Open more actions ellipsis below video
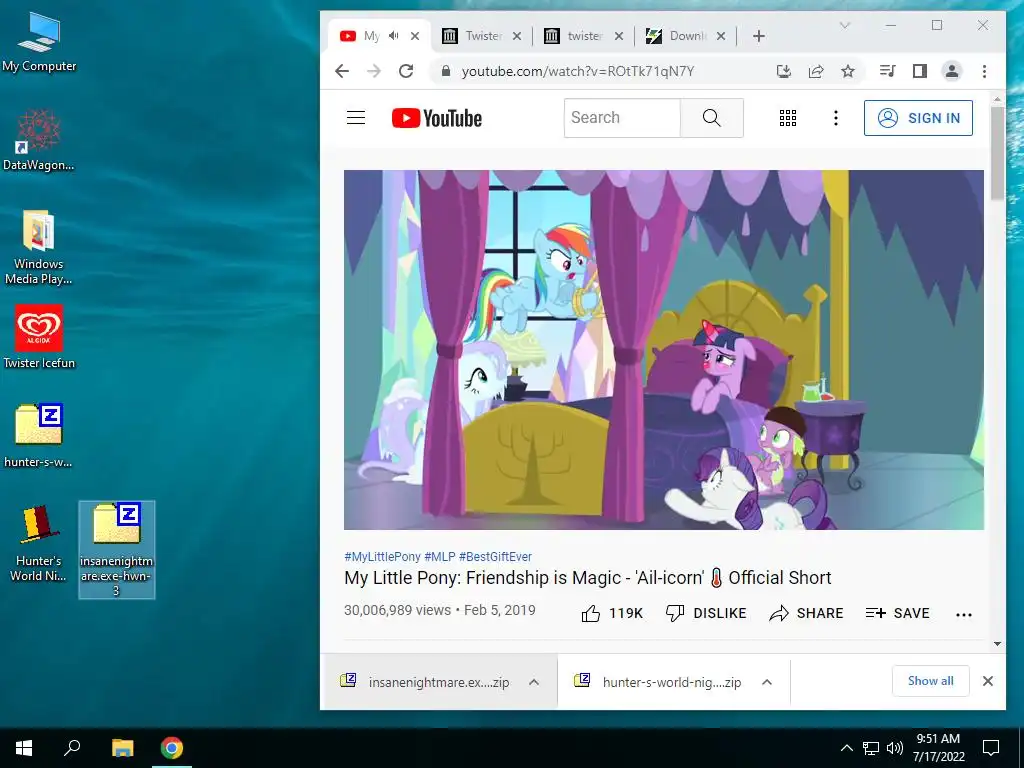The width and height of the screenshot is (1024, 768). (x=964, y=614)
